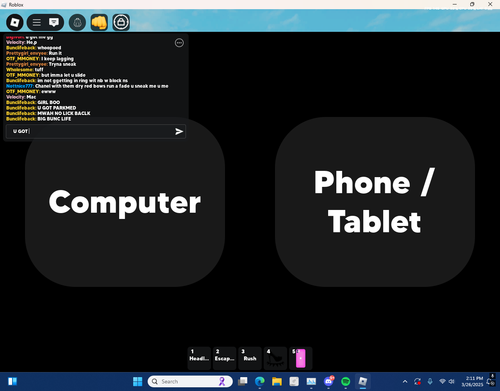Open File Explorer from the taskbar
This screenshot has height=391, width=500.
(277, 381)
